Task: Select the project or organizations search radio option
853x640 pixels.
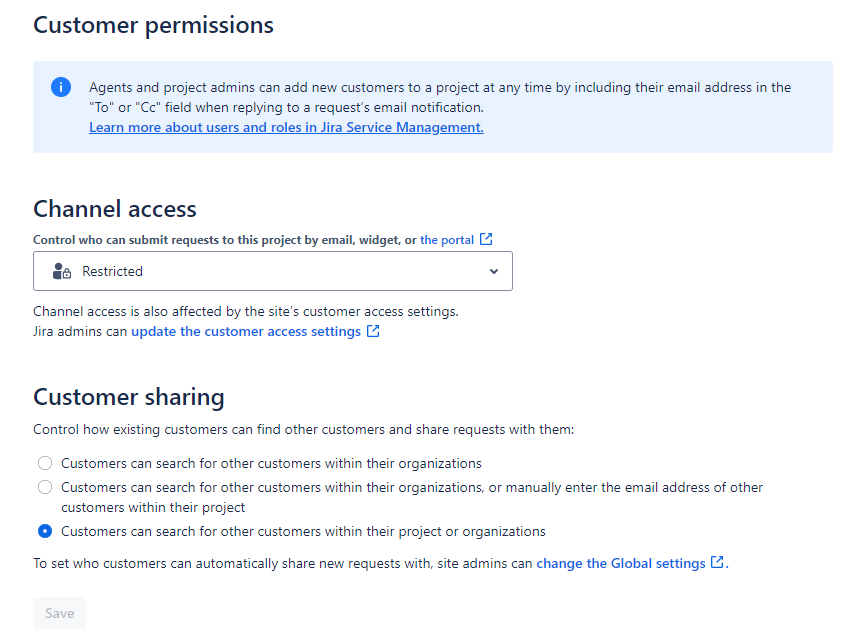Action: [x=45, y=531]
